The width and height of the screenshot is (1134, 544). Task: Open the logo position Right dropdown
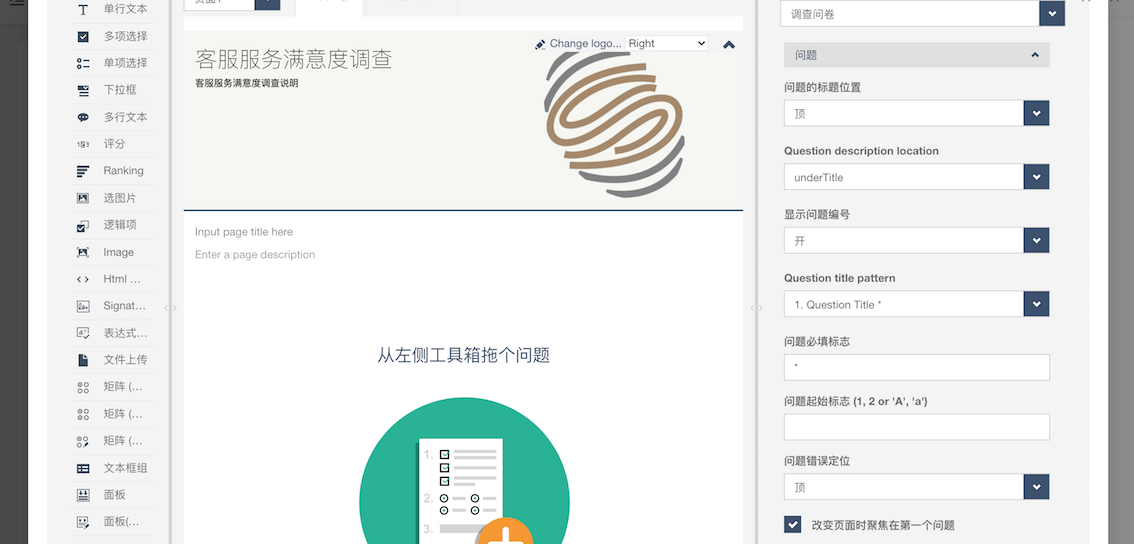666,44
